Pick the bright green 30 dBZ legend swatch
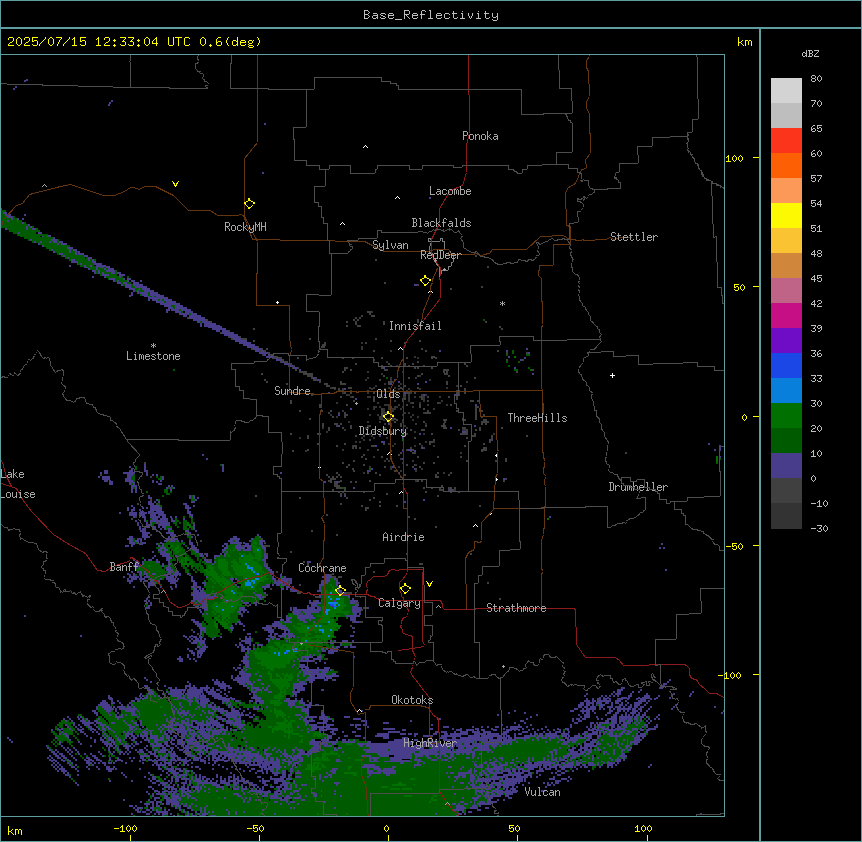 [x=786, y=416]
